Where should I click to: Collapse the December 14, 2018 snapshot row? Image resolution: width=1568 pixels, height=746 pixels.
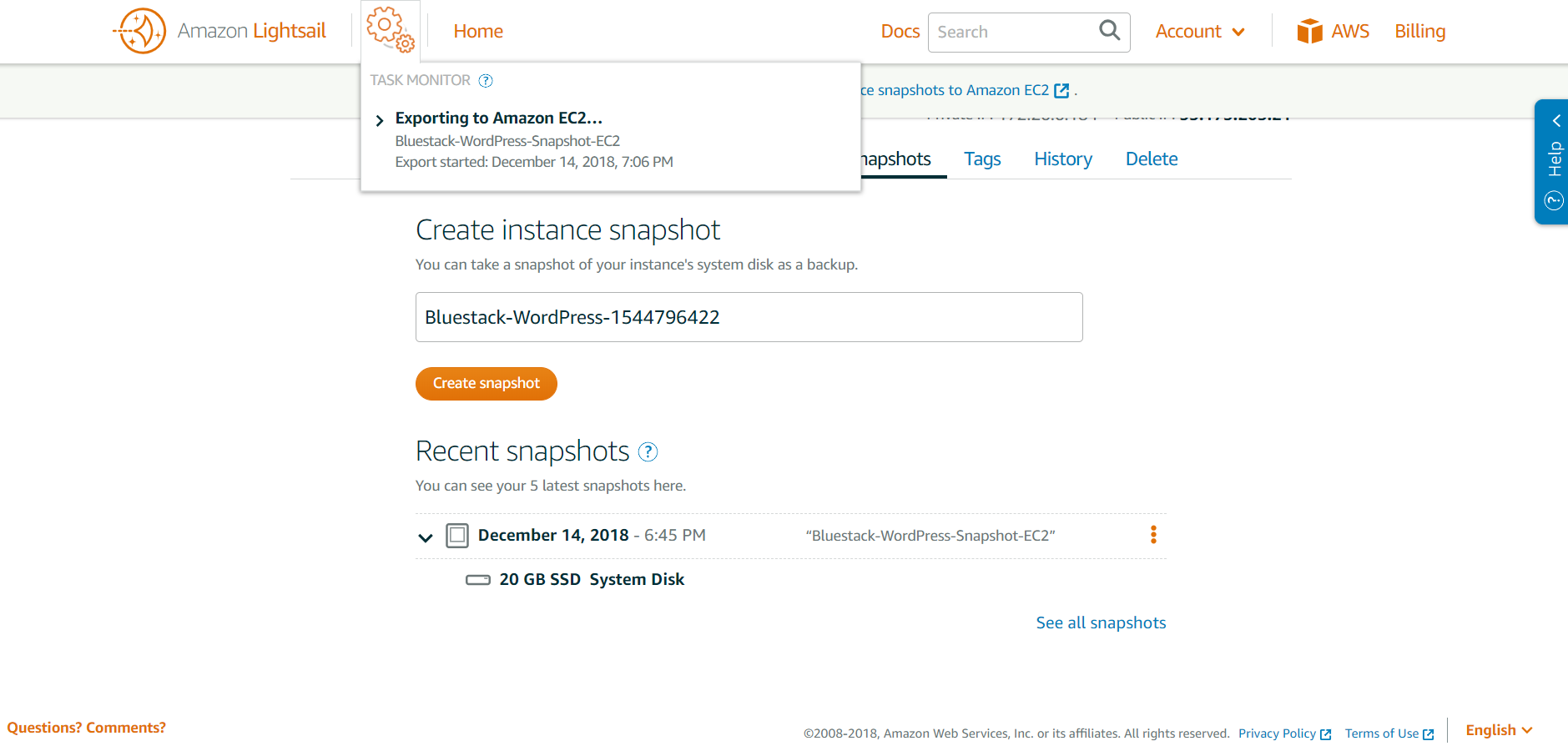(x=426, y=537)
